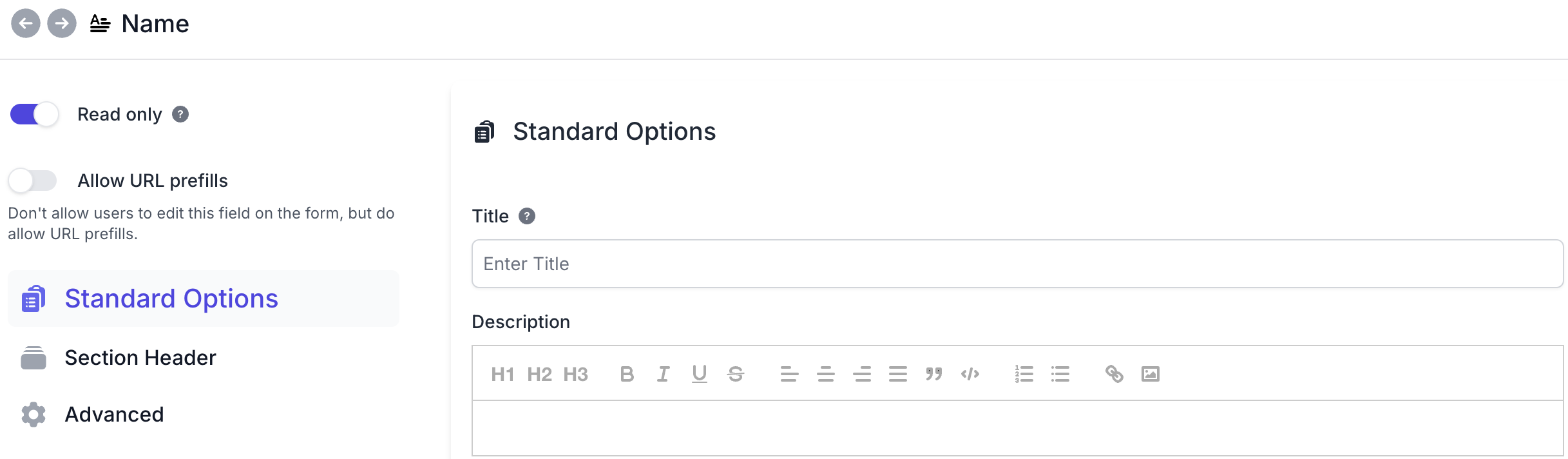This screenshot has width=1568, height=459.
Task: Go back with the left arrow button
Action: click(x=26, y=24)
